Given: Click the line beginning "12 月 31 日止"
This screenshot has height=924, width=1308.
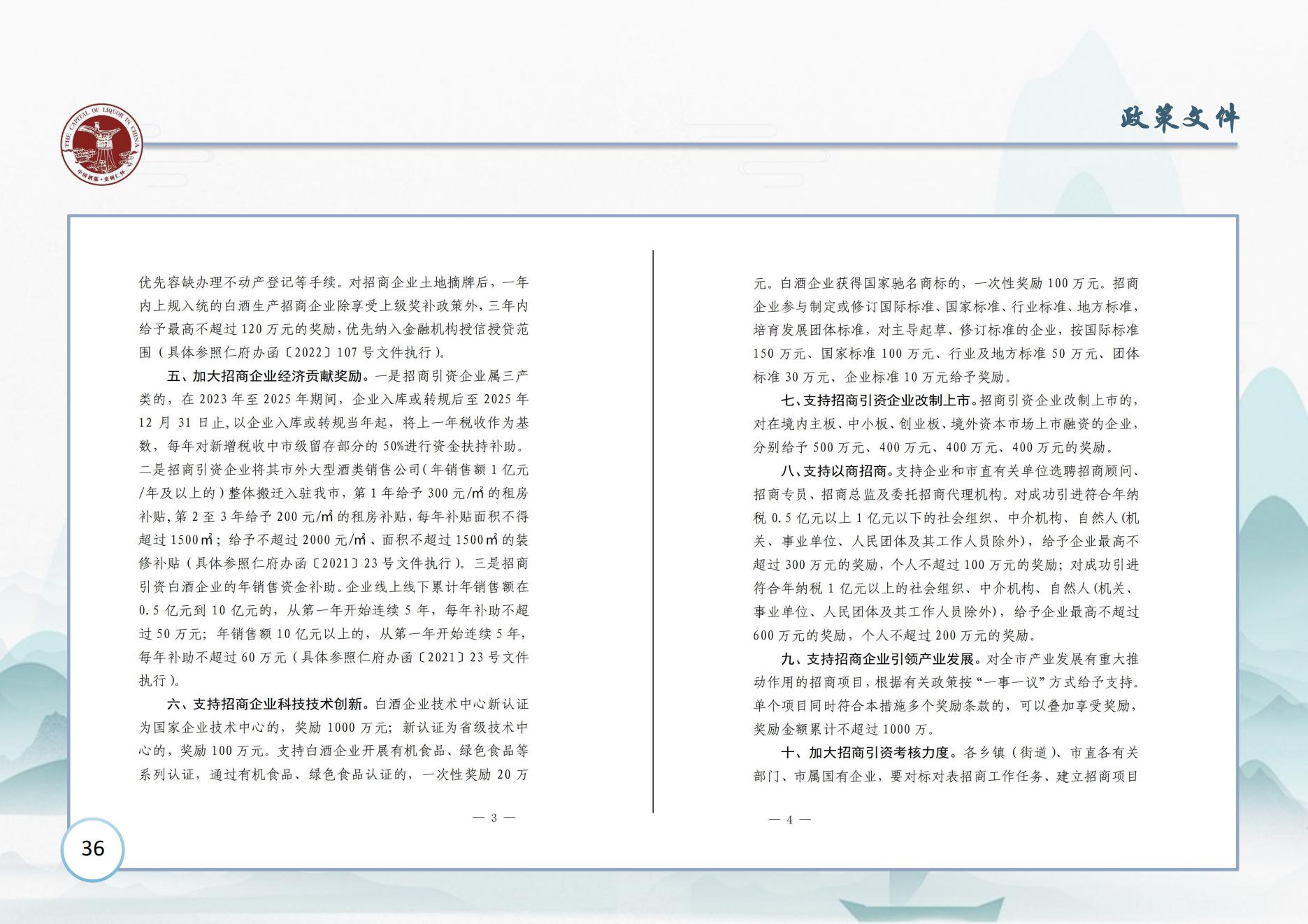Looking at the screenshot, I should (333, 423).
